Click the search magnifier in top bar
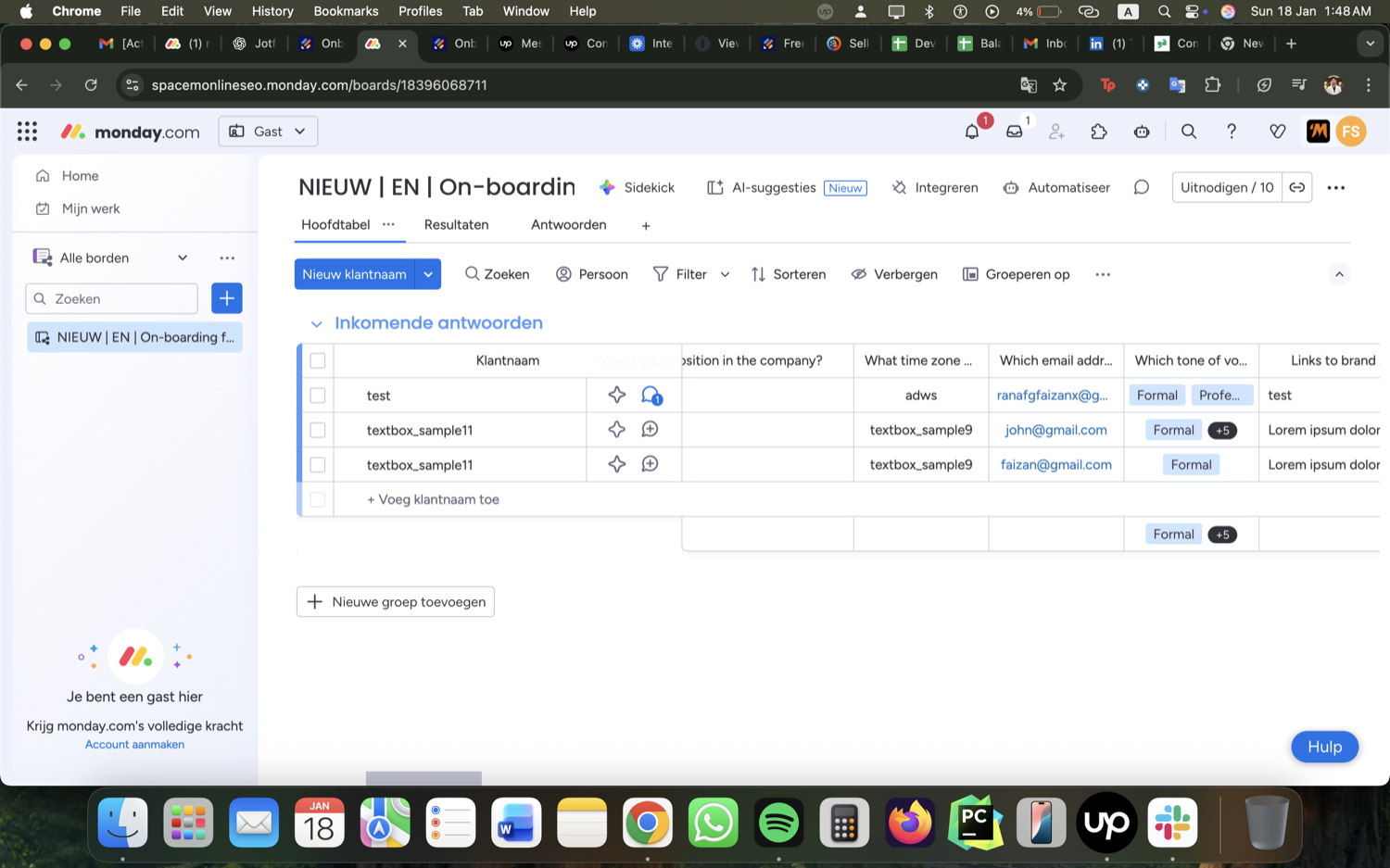The image size is (1390, 868). coord(1189,132)
